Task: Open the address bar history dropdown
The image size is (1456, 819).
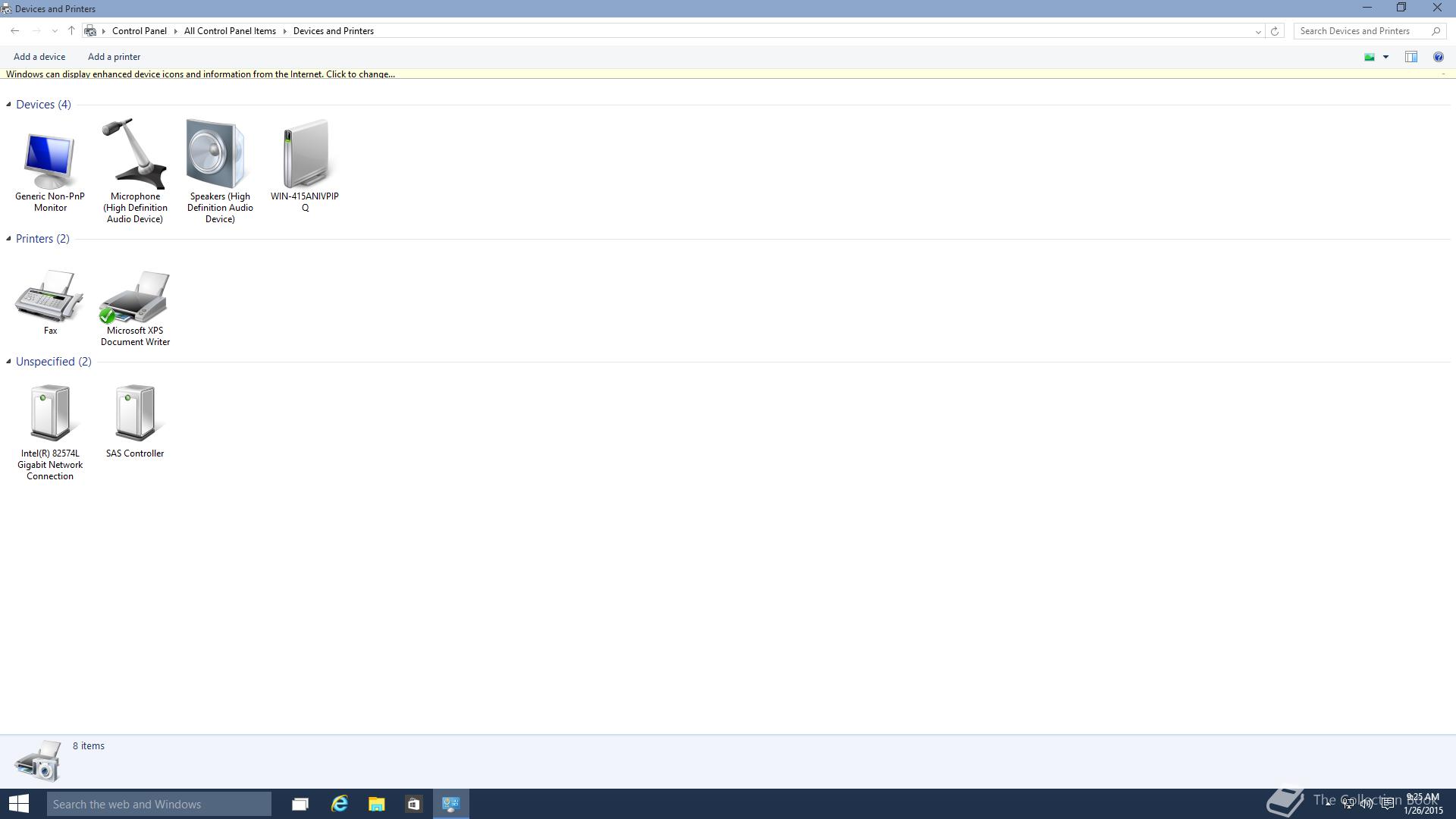Action: point(1258,31)
